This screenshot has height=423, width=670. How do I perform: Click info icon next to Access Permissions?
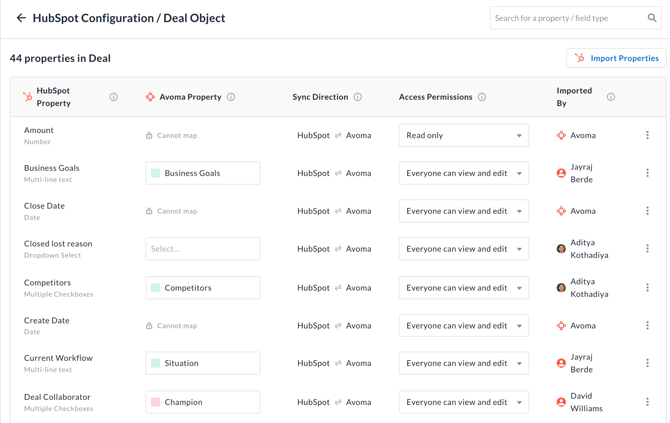coord(482,97)
